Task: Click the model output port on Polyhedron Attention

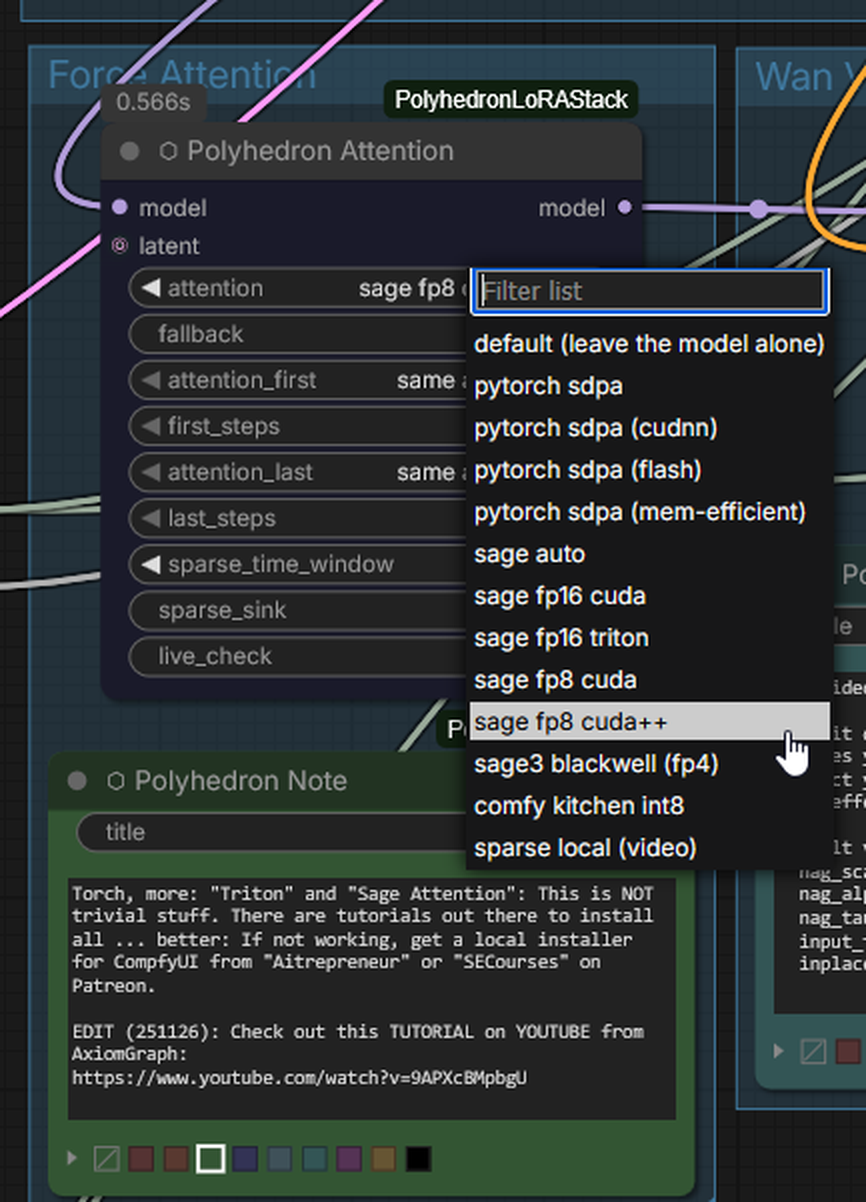Action: pos(625,208)
